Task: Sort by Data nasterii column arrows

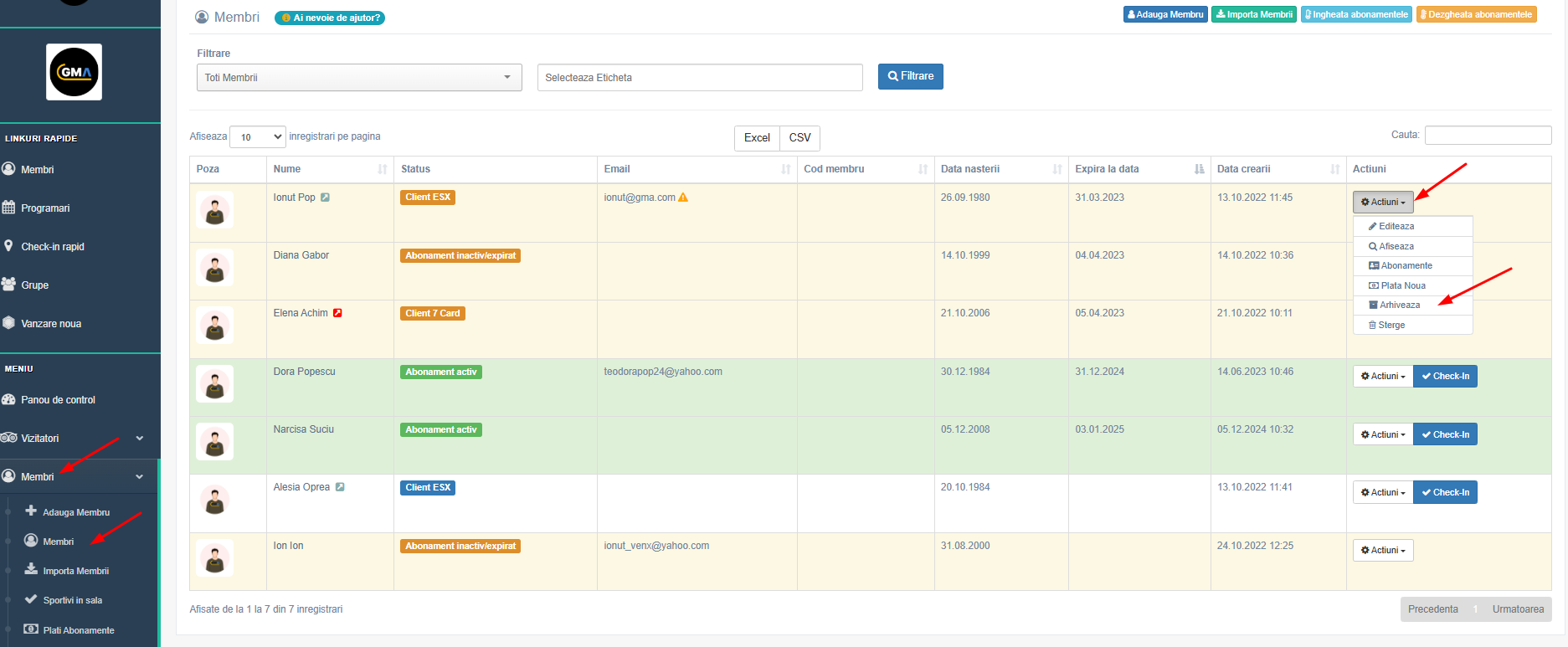Action: pyautogui.click(x=1057, y=169)
